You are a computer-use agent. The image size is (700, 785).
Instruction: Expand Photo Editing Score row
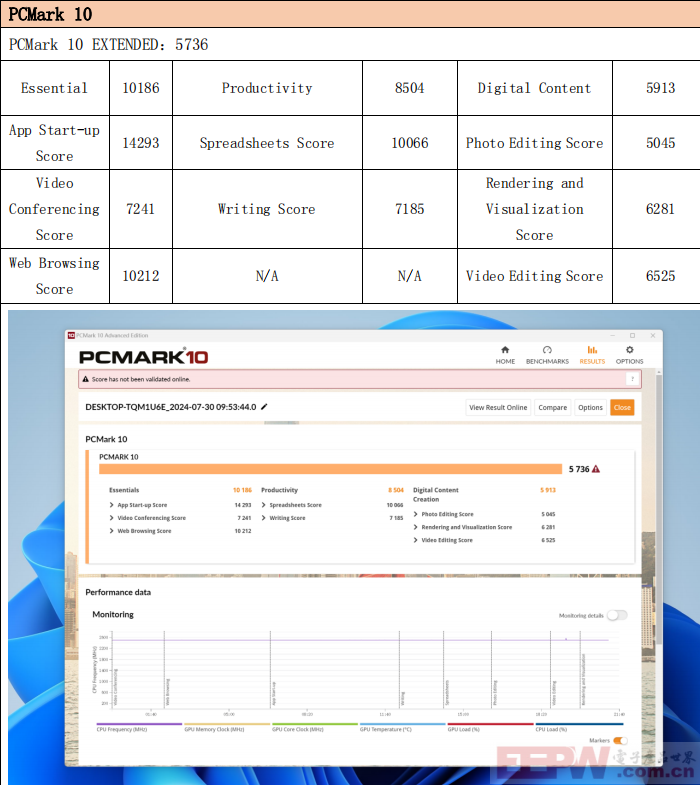[416, 514]
